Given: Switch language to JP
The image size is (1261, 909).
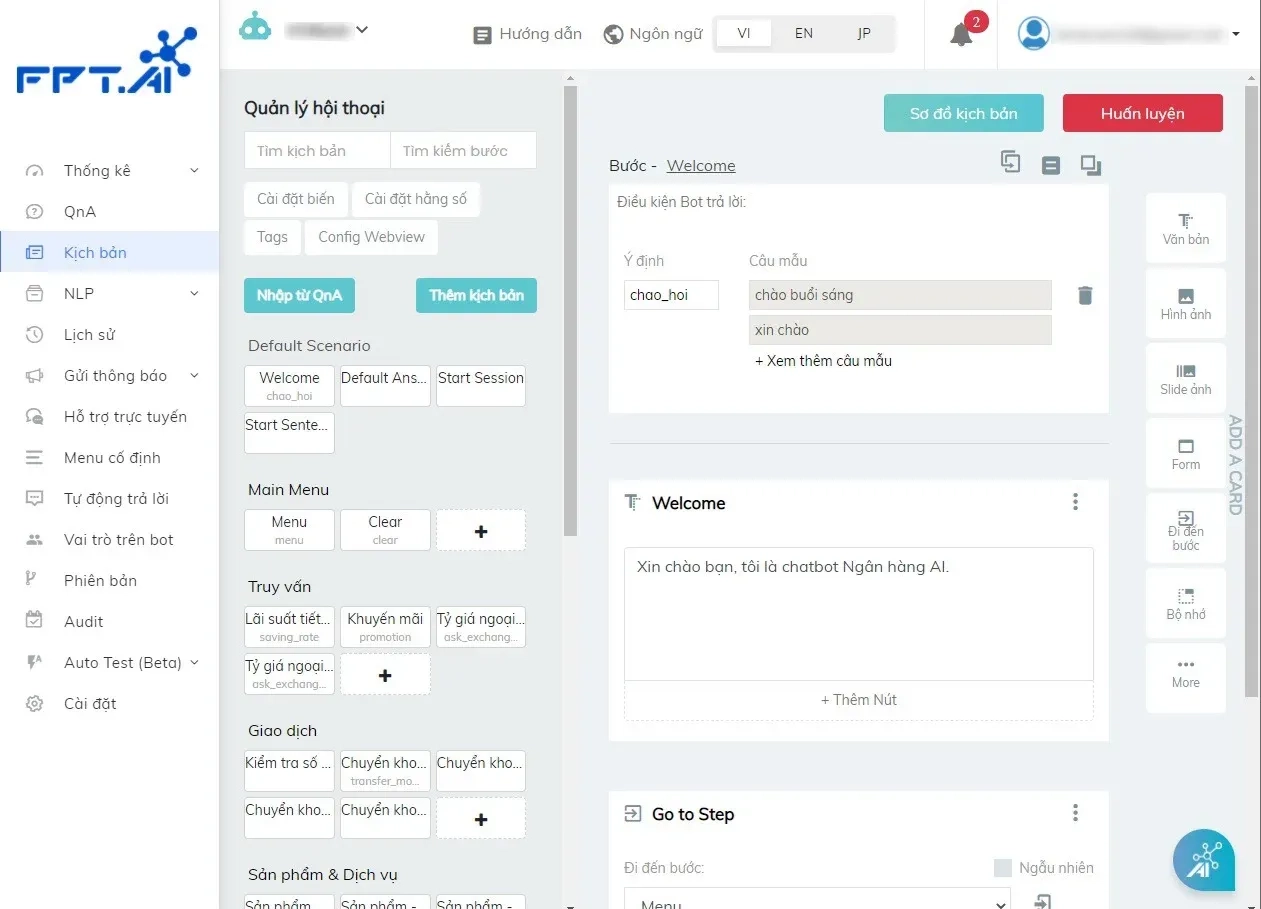Looking at the screenshot, I should point(864,33).
